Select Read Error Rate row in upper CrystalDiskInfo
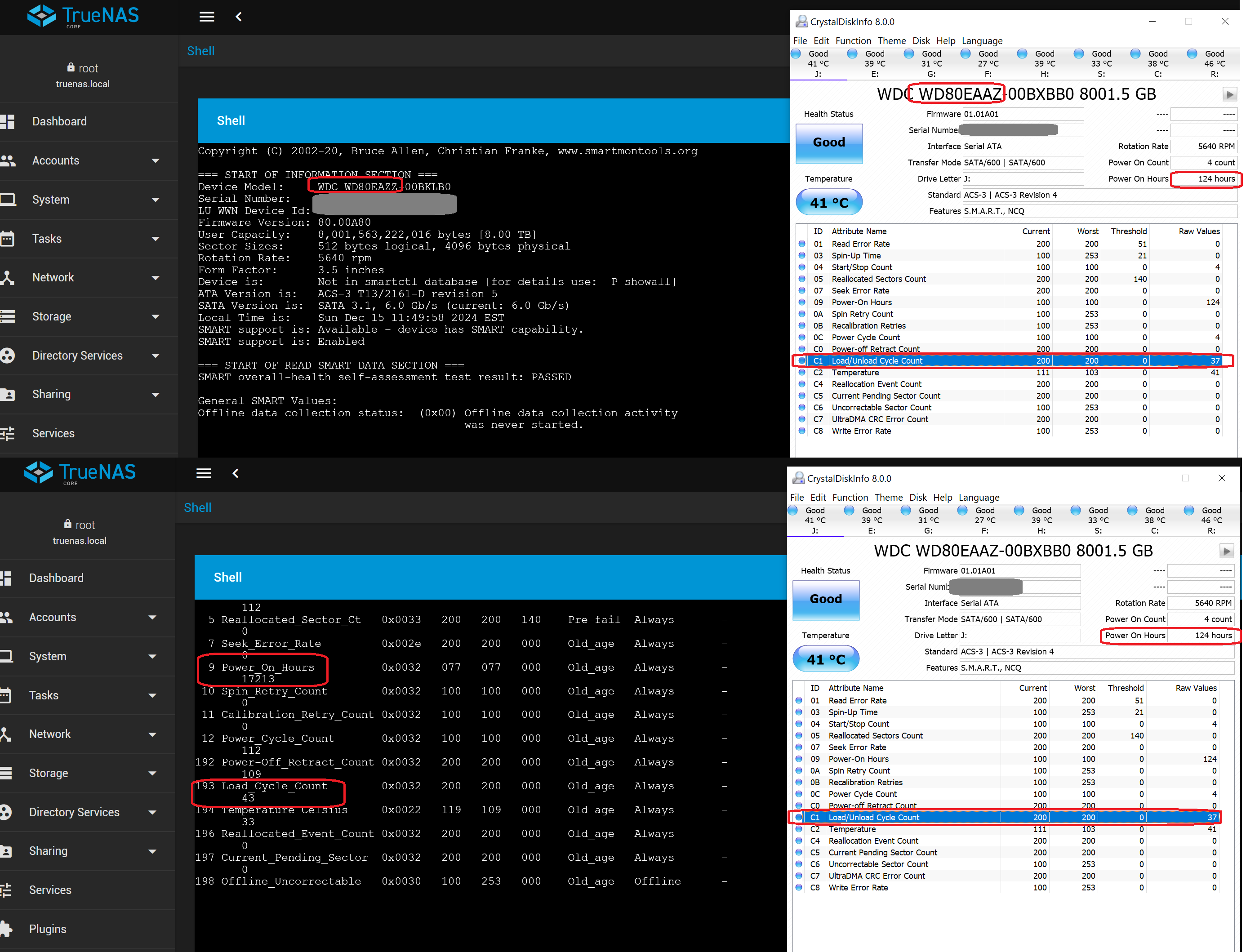Image resolution: width=1246 pixels, height=952 pixels. click(1009, 244)
